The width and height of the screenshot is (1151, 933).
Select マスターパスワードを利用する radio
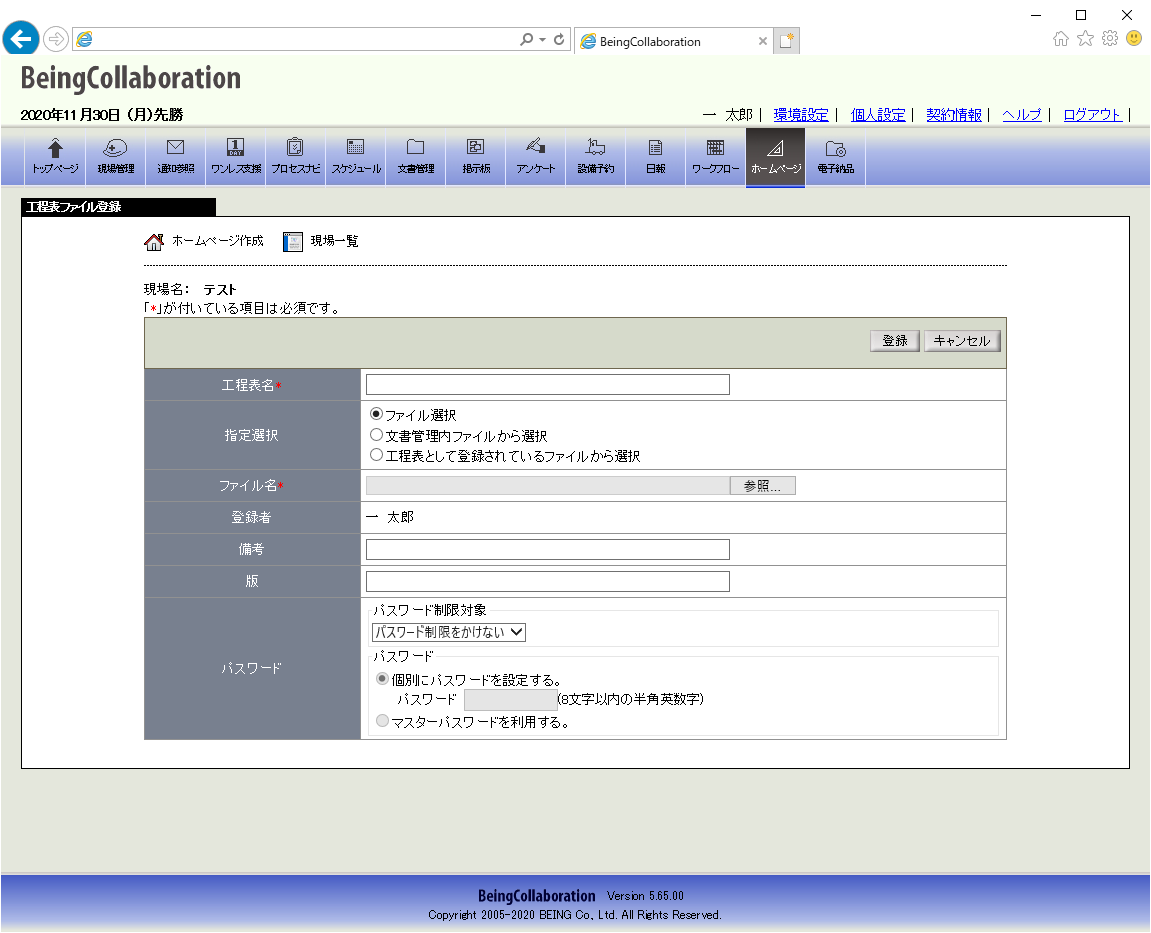tap(382, 721)
